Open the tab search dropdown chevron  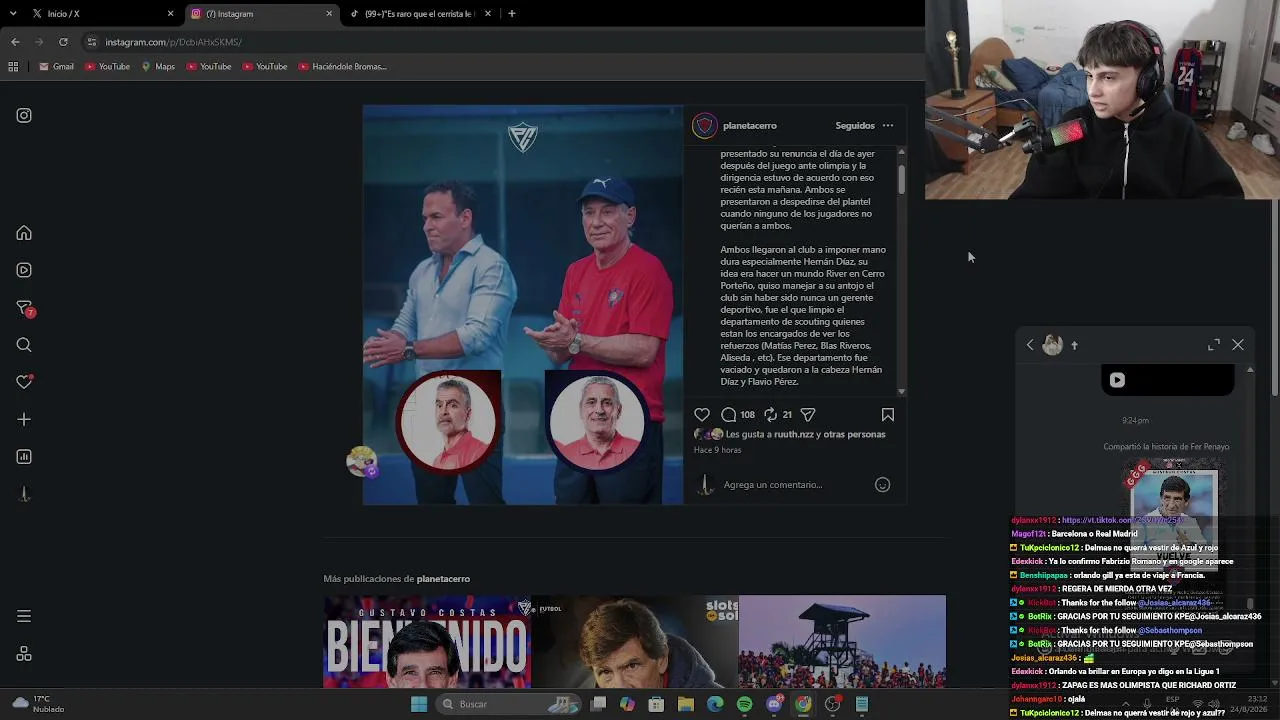[x=13, y=13]
